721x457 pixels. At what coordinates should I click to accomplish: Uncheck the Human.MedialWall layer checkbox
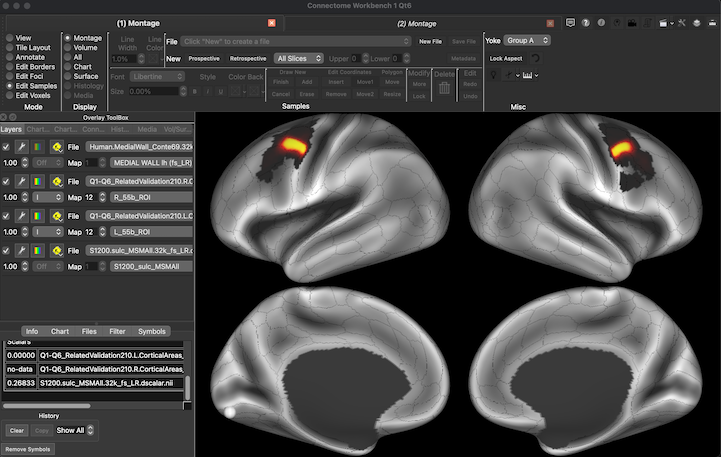click(x=6, y=146)
